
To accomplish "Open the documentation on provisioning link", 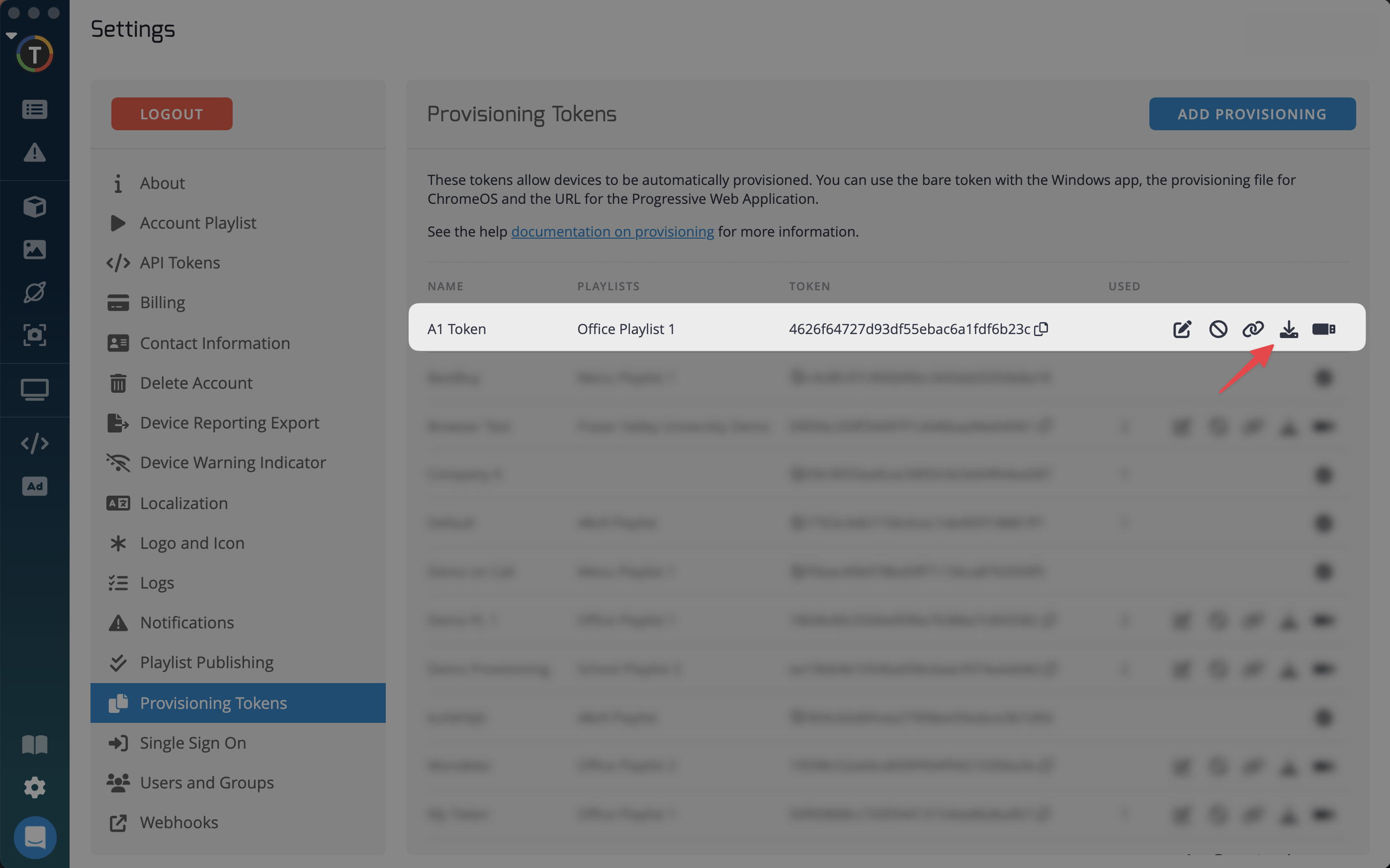I will click(612, 231).
